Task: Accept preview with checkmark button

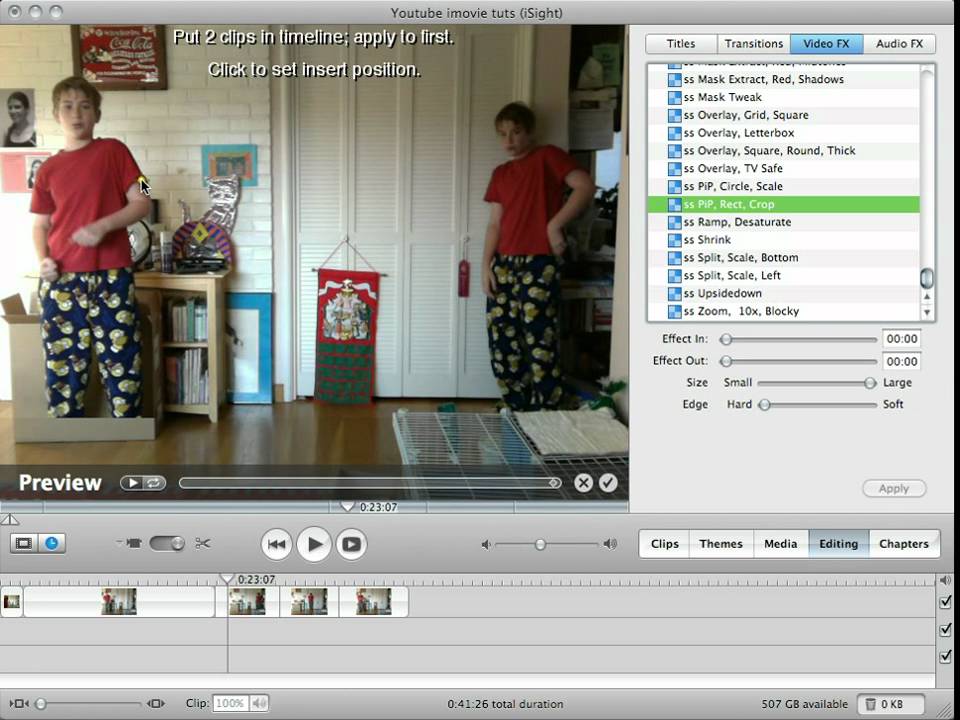Action: pos(608,483)
